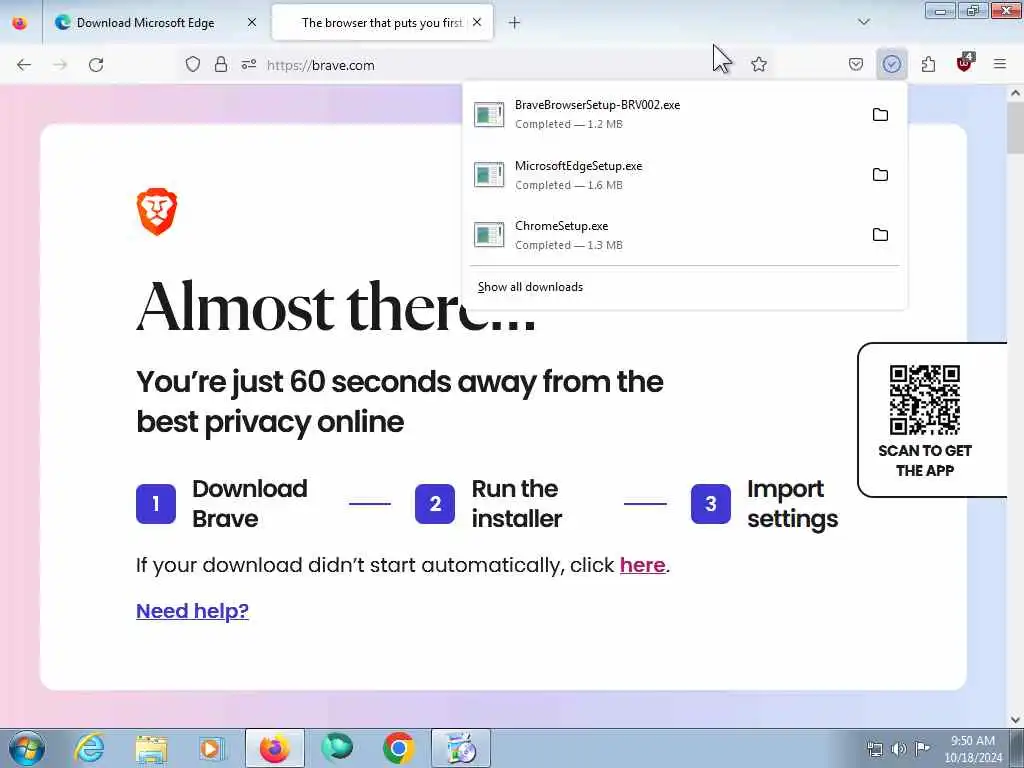Show ChromeSetup file in folder
The image size is (1024, 768).
tap(880, 235)
